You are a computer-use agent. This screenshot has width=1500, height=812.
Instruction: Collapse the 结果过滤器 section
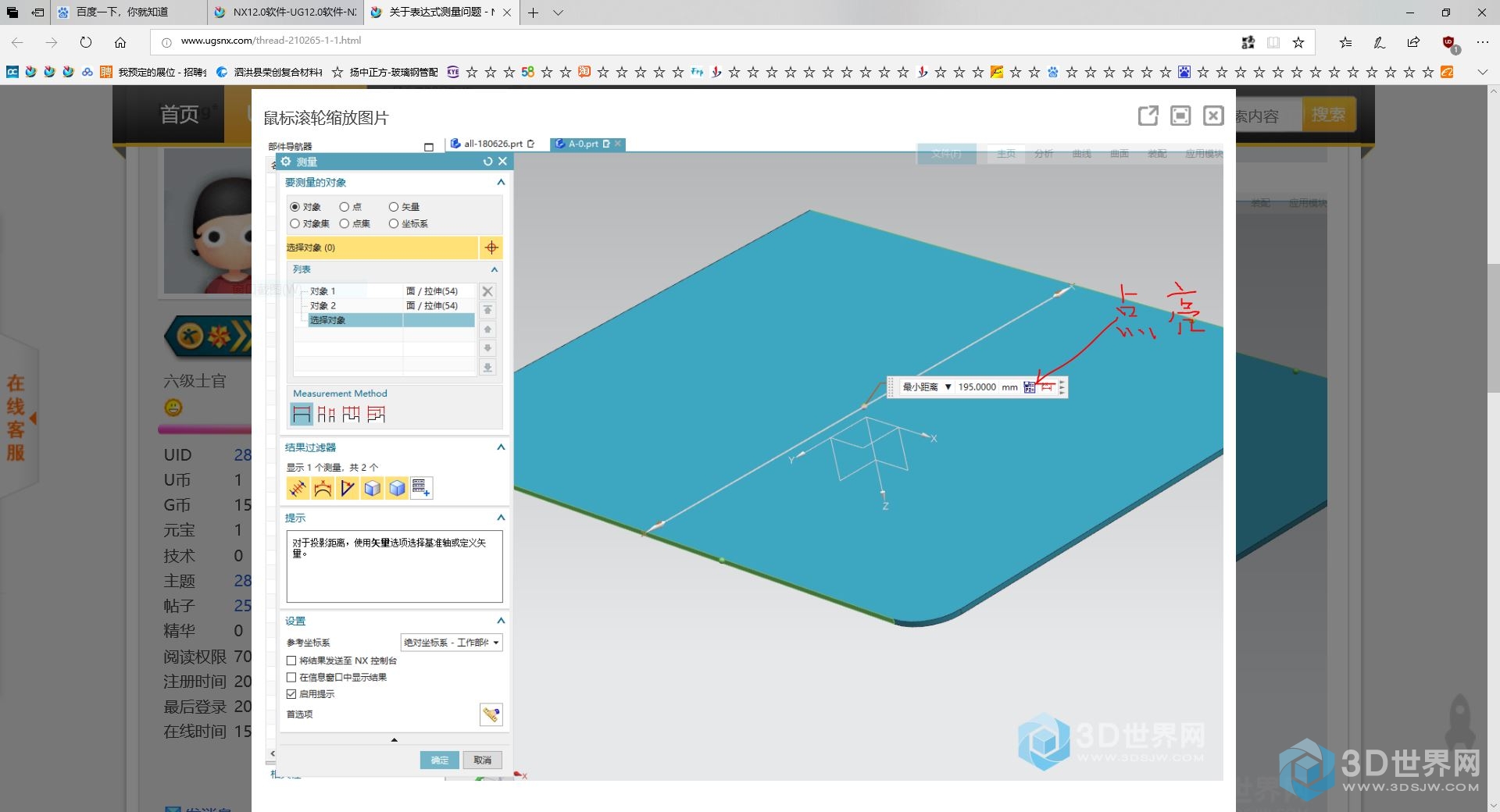(x=501, y=447)
